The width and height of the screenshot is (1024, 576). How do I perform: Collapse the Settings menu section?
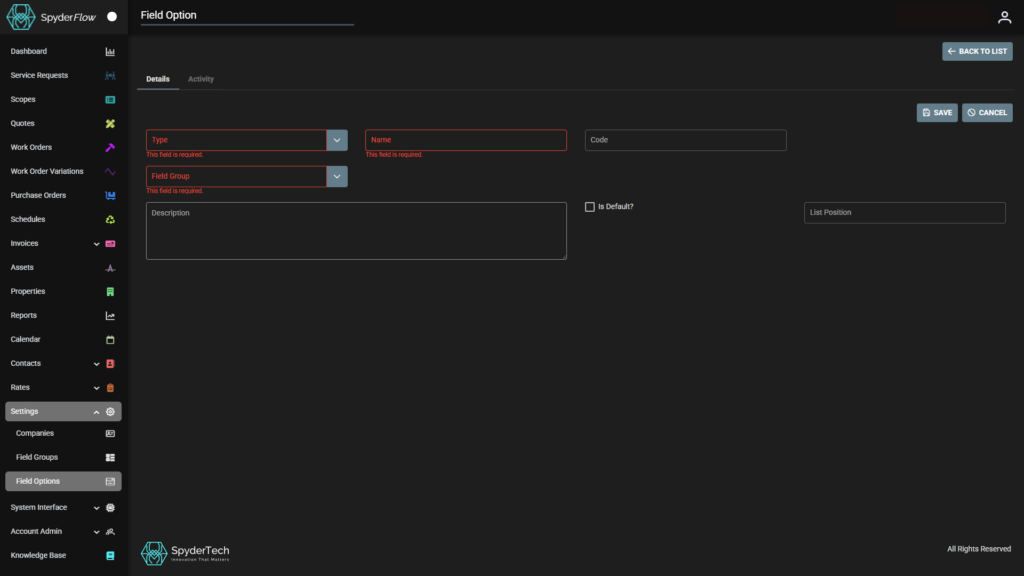point(96,412)
